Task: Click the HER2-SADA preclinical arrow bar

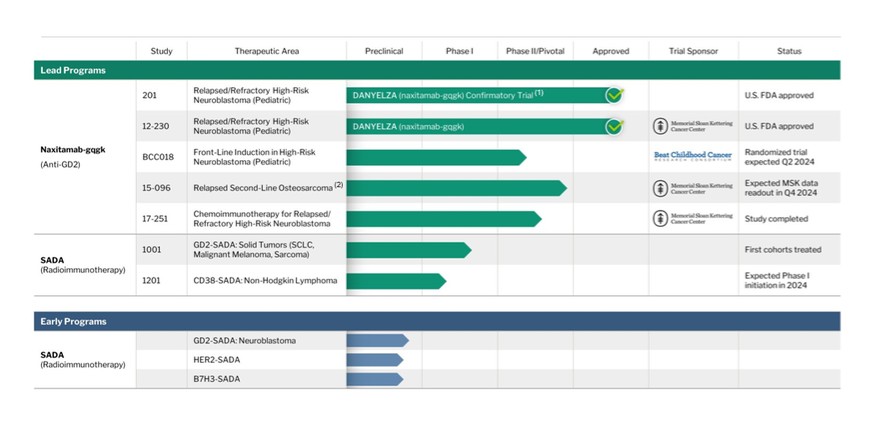Action: (374, 360)
